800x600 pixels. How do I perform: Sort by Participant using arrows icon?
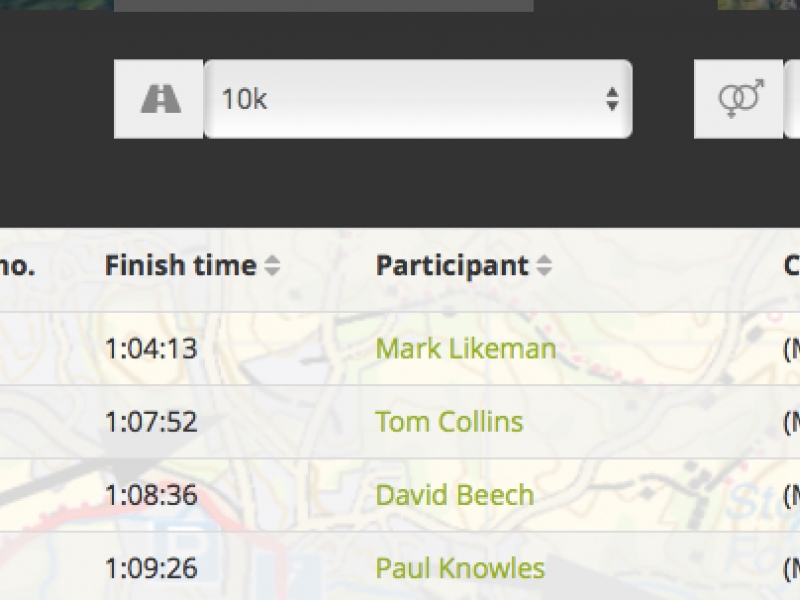544,266
